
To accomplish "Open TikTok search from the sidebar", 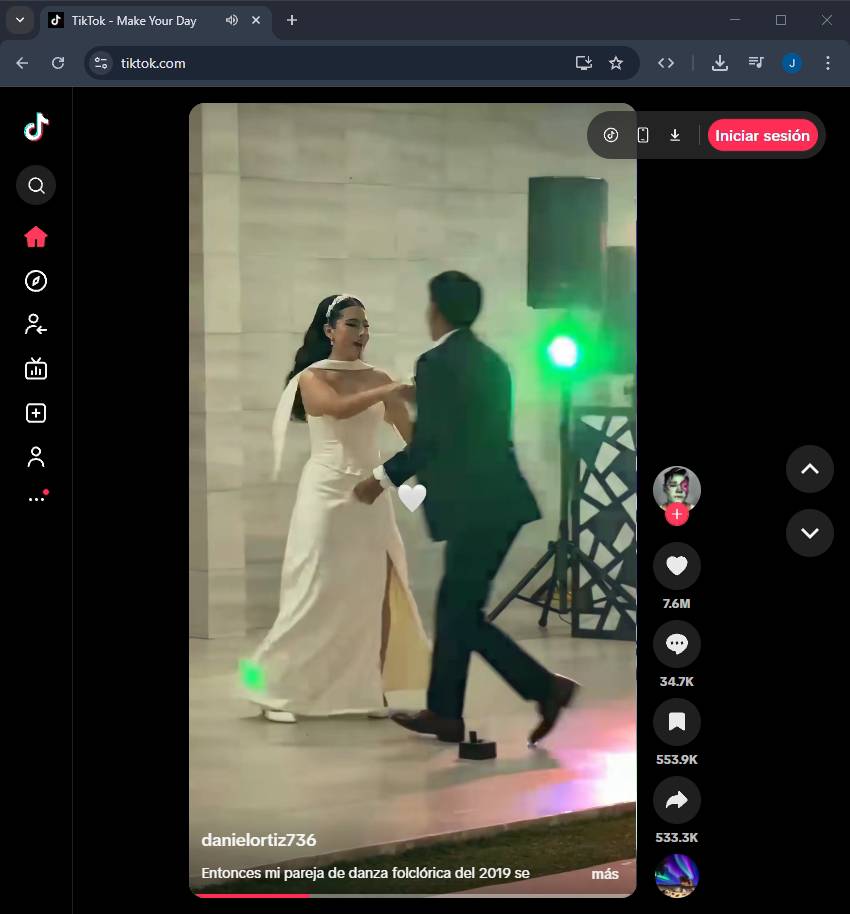I will (36, 185).
